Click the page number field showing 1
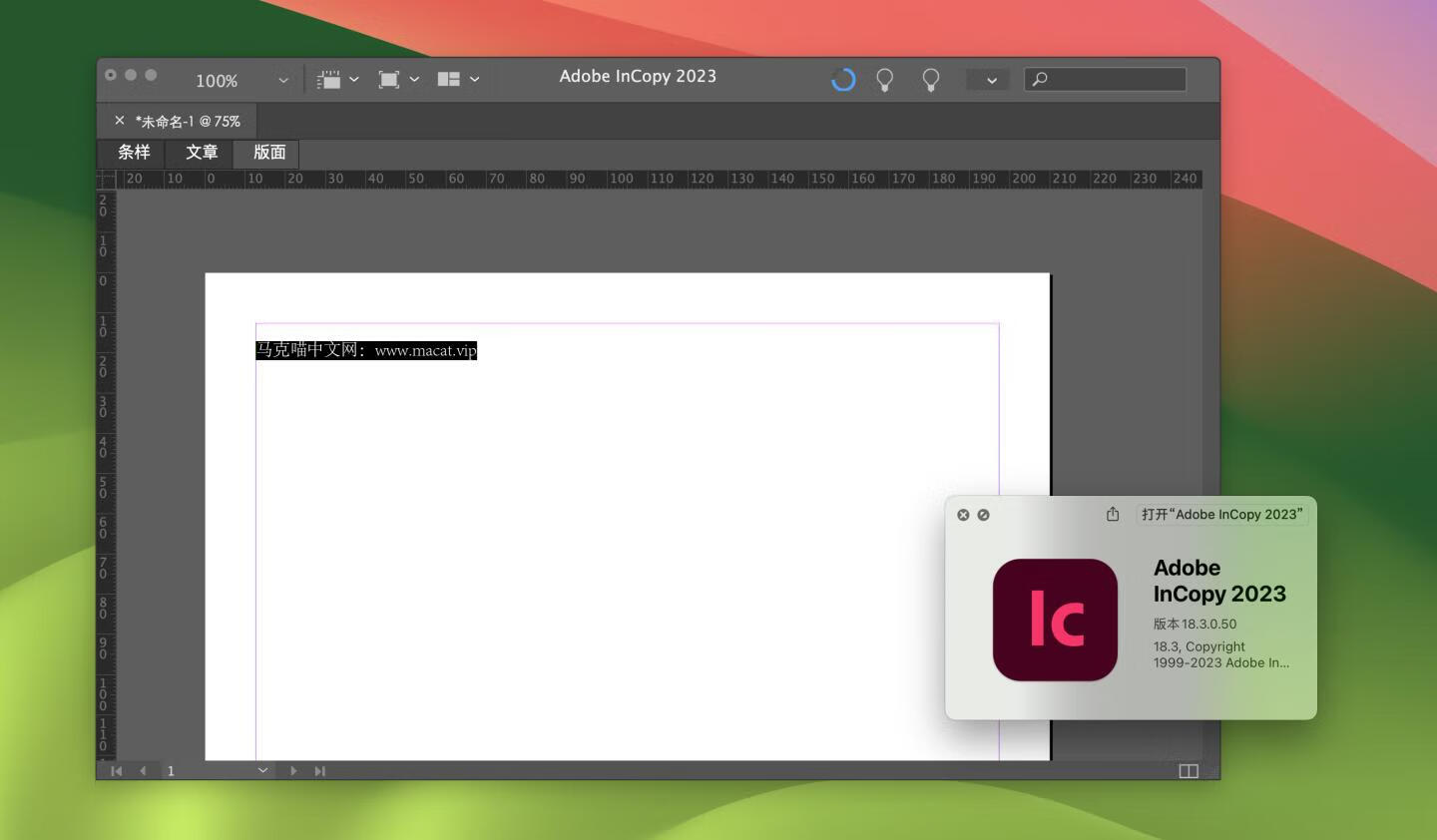This screenshot has width=1437, height=840. [208, 771]
